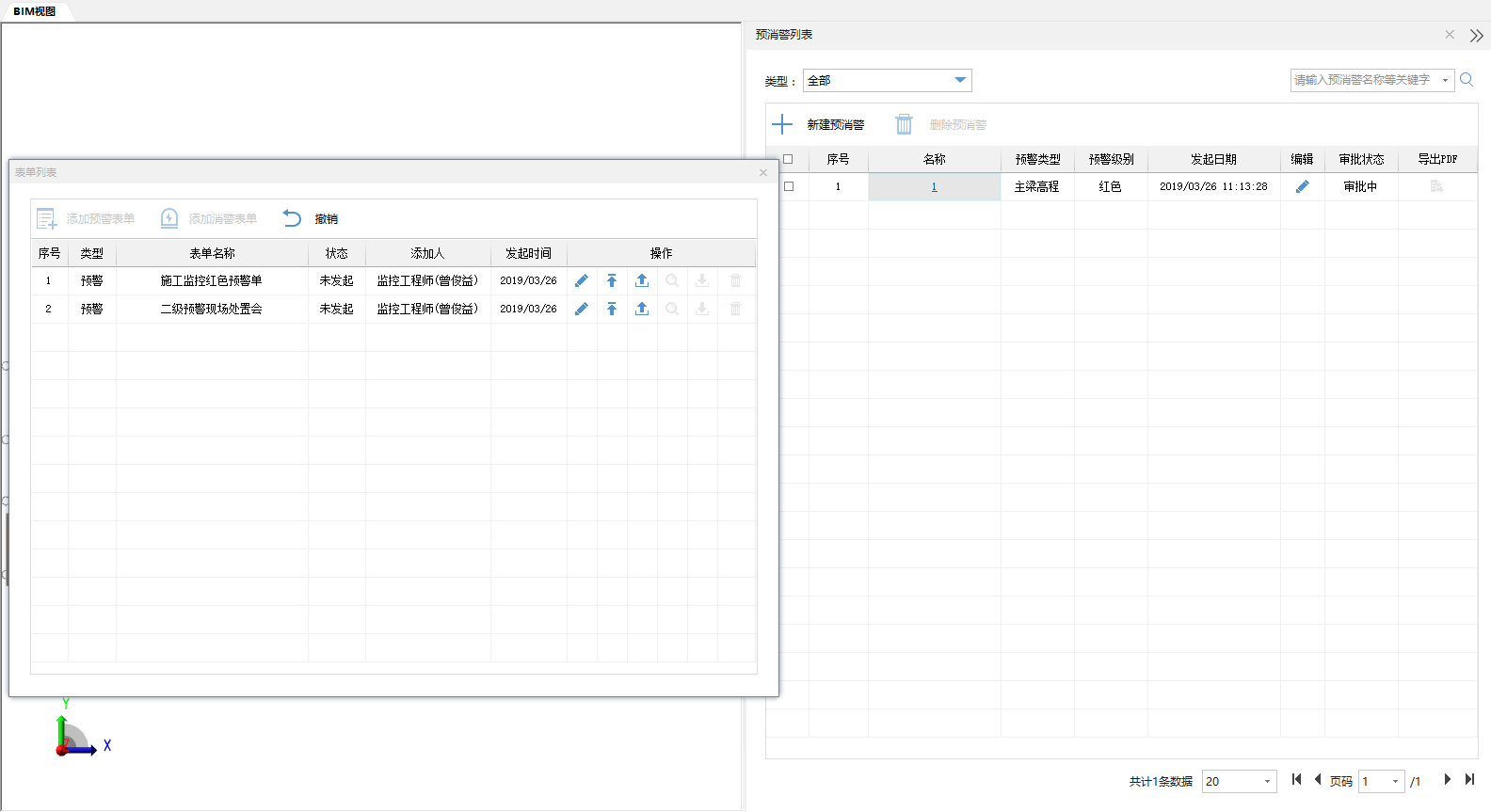Viewport: 1491px width, 812px height.
Task: Click the download icon for 二级预警现场处置会
Action: click(x=702, y=309)
